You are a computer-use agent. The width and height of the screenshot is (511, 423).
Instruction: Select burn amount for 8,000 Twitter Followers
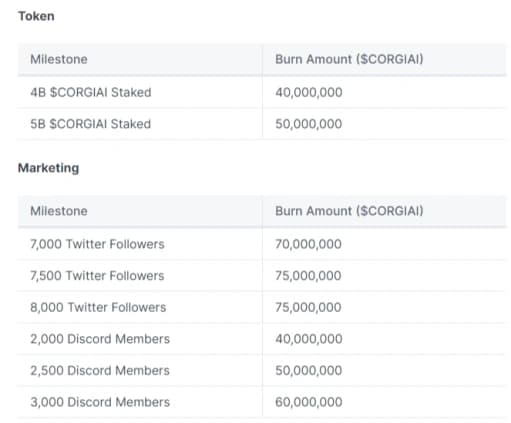click(308, 307)
